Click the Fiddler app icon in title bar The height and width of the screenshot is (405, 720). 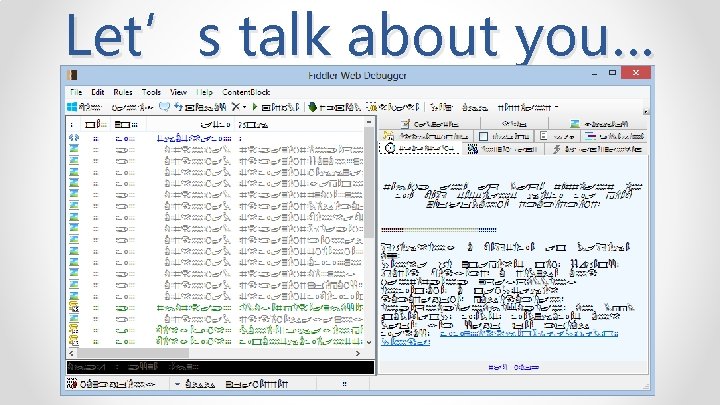point(72,75)
